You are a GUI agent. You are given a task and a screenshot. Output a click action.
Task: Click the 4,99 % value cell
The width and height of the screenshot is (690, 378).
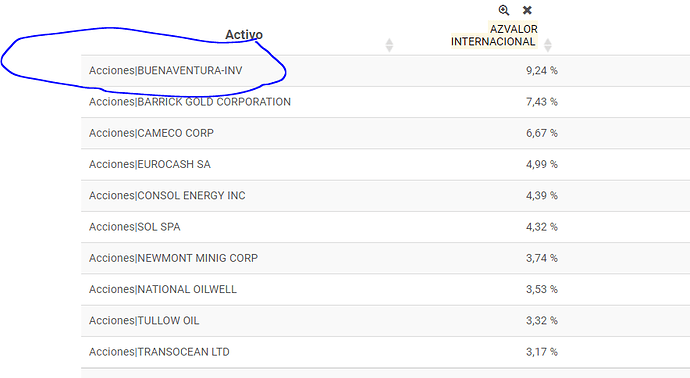click(542, 164)
